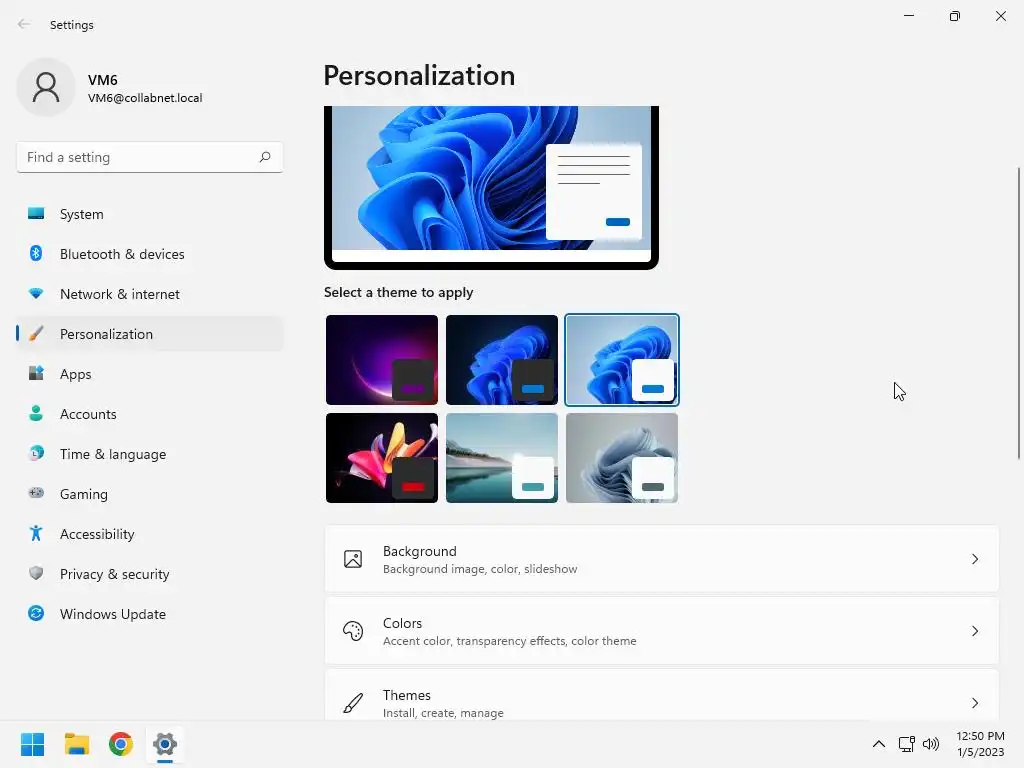This screenshot has height=768, width=1024.
Task: Click the Accessibility figure icon
Action: 36,534
